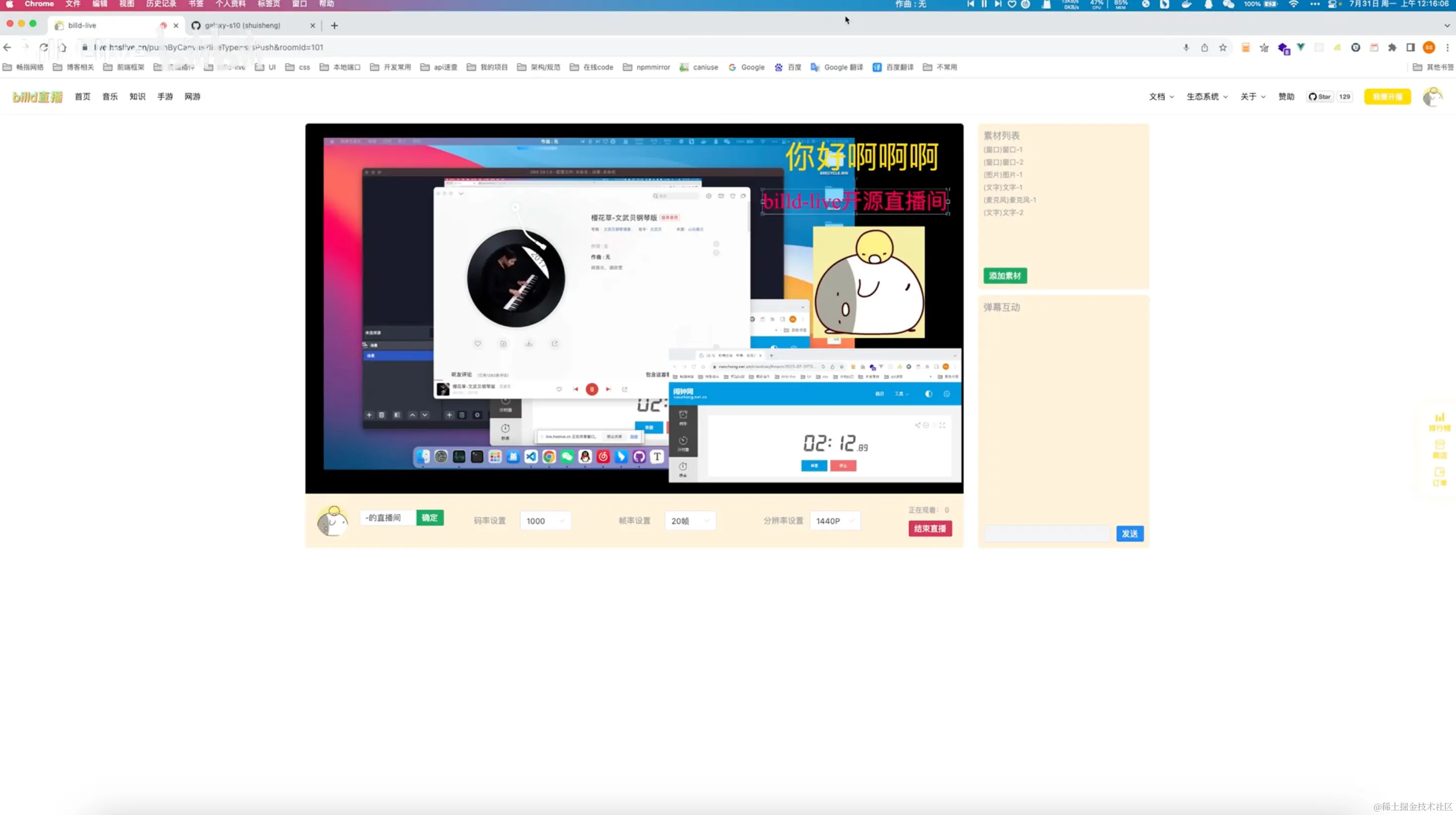1456x815 pixels.
Task: Open the Apple menu
Action: [9, 4]
